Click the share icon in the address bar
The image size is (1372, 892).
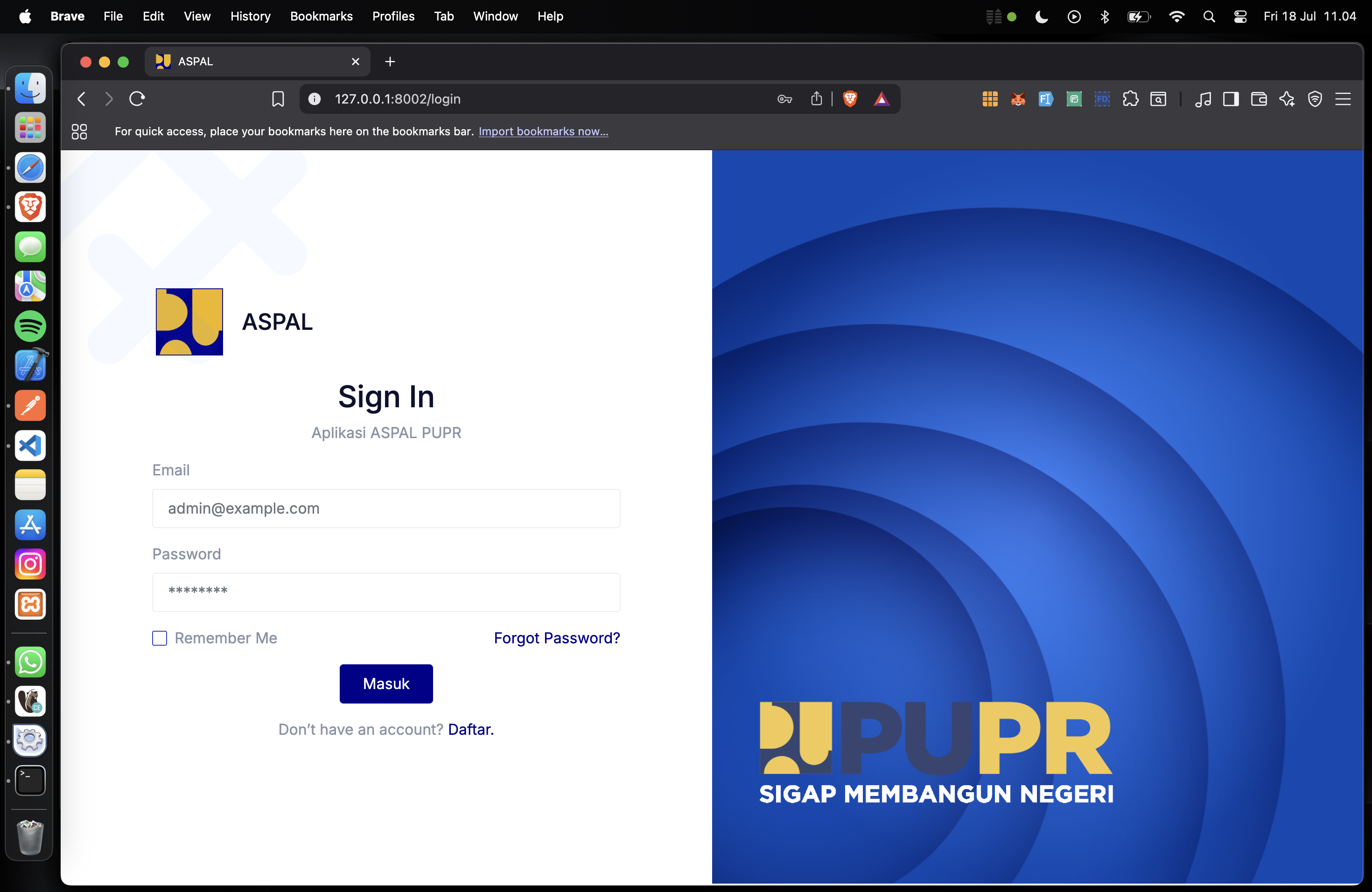pyautogui.click(x=816, y=99)
